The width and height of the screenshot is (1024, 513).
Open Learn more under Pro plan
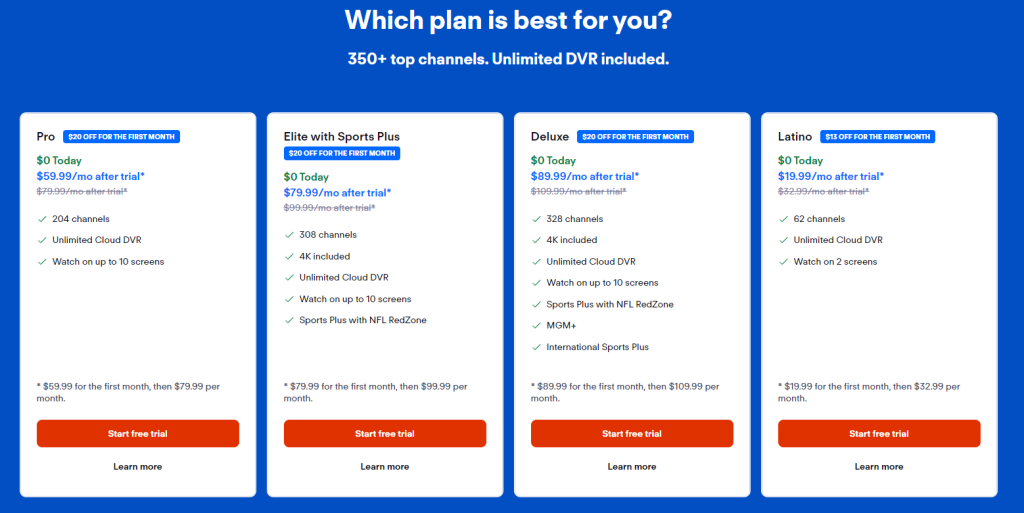(138, 467)
